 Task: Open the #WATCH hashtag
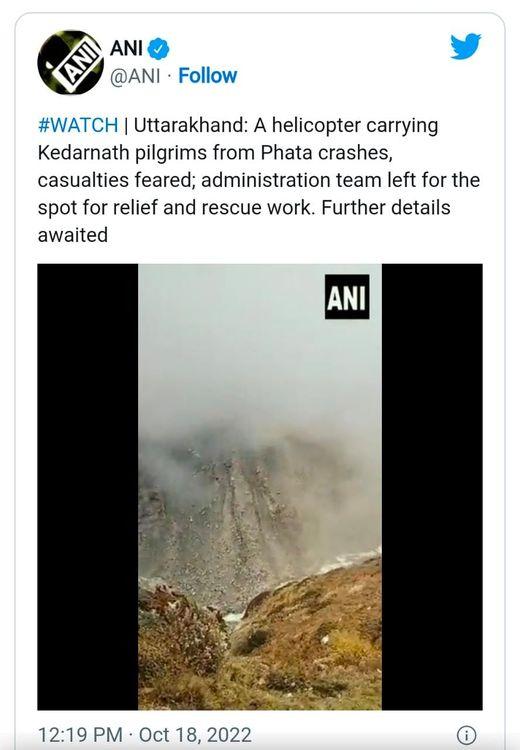78,125
